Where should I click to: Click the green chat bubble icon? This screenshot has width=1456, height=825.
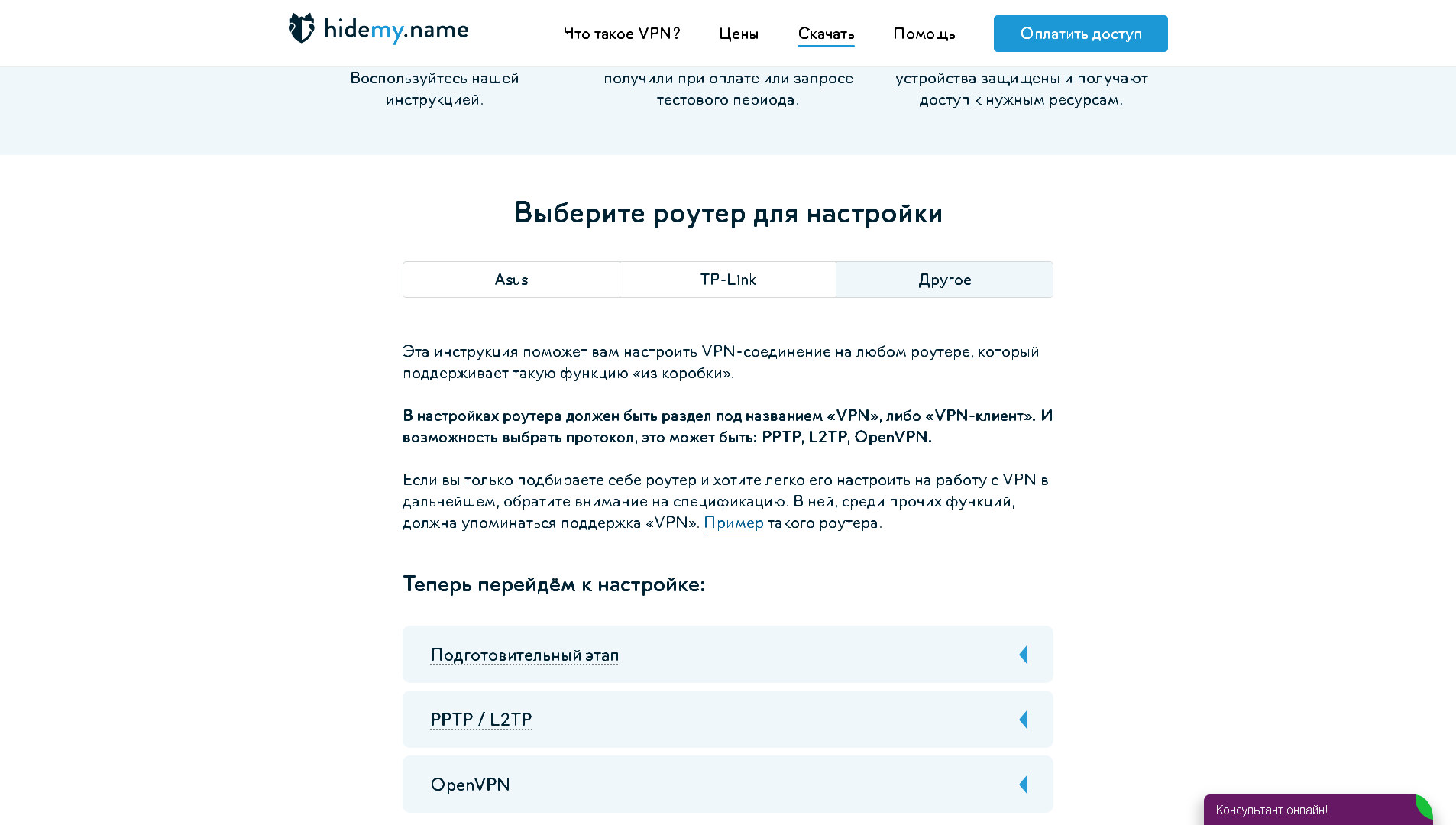coord(1424,807)
